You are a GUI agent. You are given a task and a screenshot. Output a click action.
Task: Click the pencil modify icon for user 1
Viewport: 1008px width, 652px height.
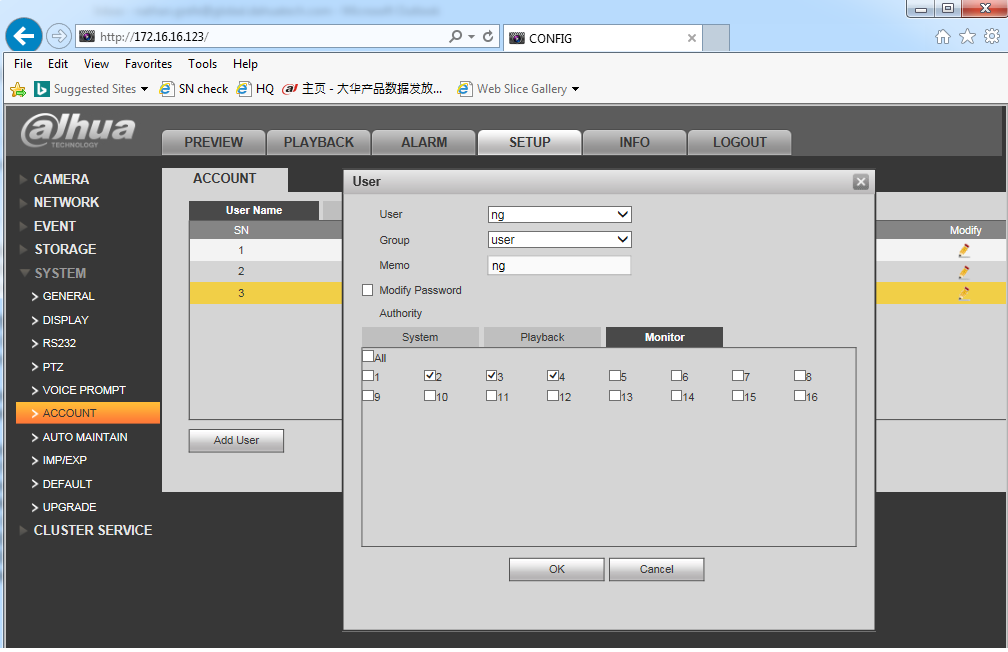tap(964, 250)
